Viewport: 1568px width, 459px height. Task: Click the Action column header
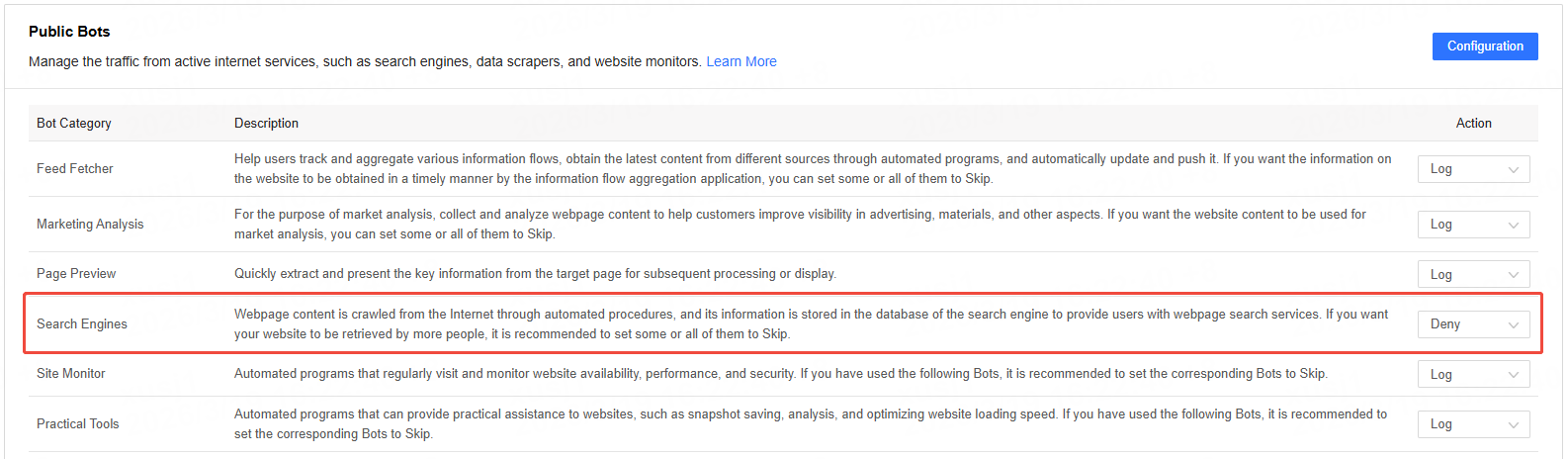(1473, 124)
